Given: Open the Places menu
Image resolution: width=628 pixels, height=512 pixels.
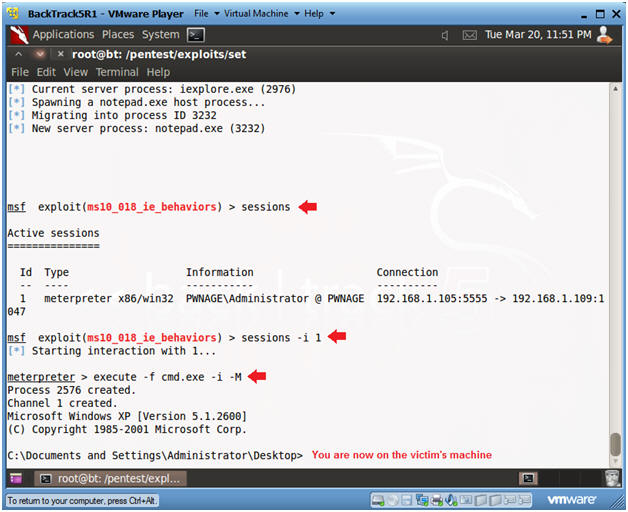Looking at the screenshot, I should (118, 35).
